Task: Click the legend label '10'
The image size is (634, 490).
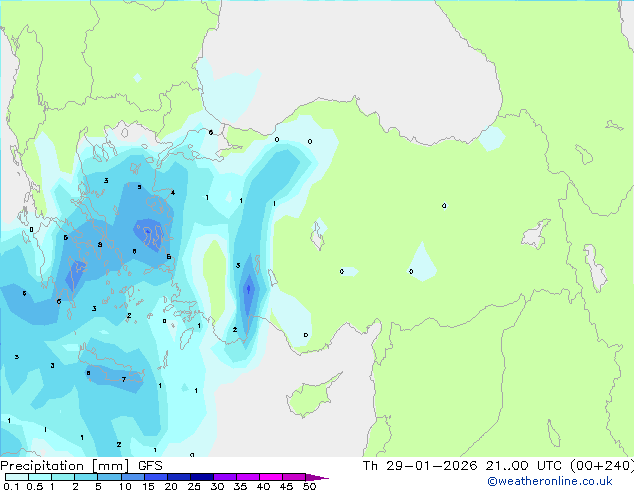Action: (x=125, y=486)
